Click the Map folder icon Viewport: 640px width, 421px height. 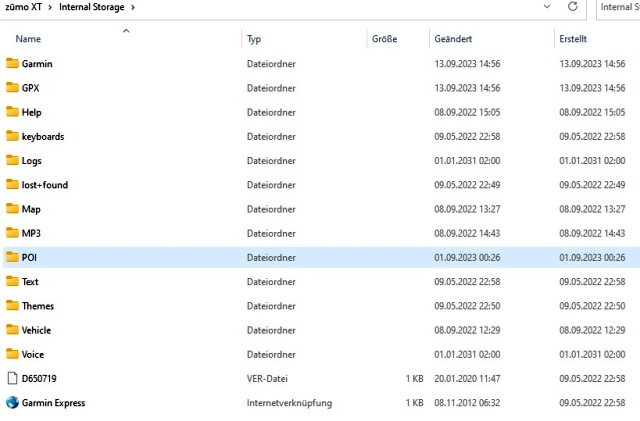(12, 209)
